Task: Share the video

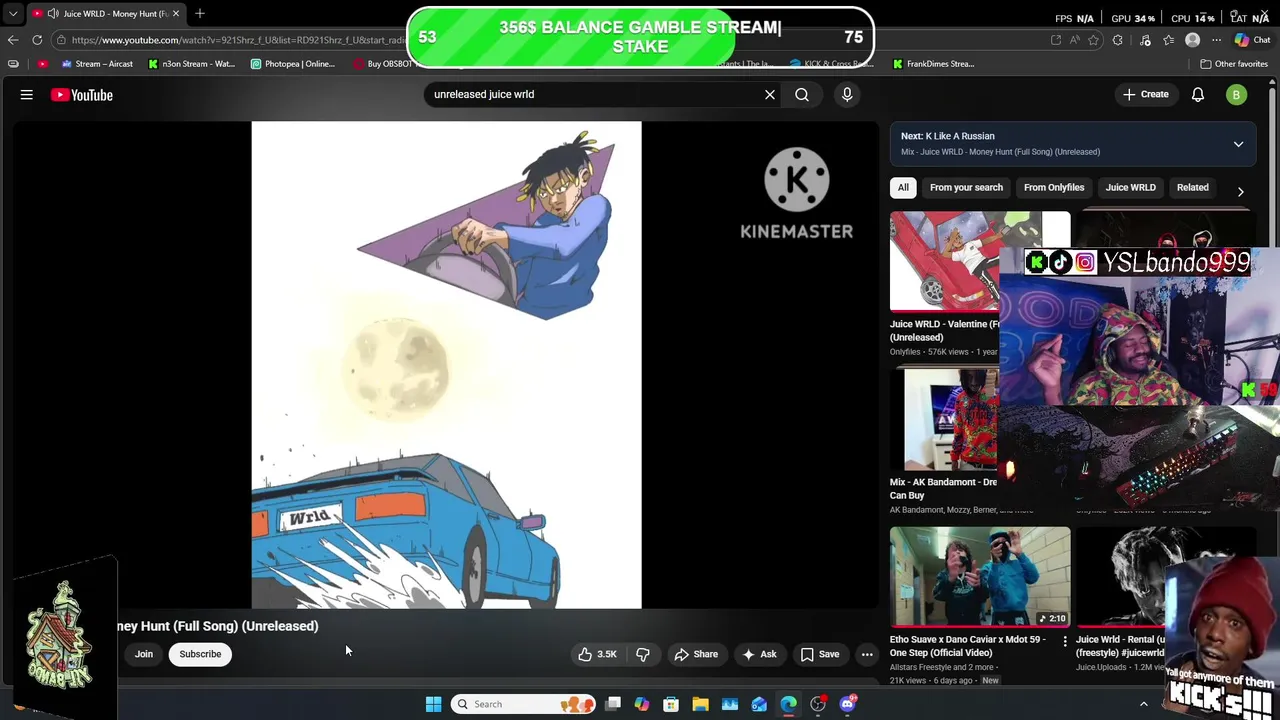Action: tap(696, 654)
